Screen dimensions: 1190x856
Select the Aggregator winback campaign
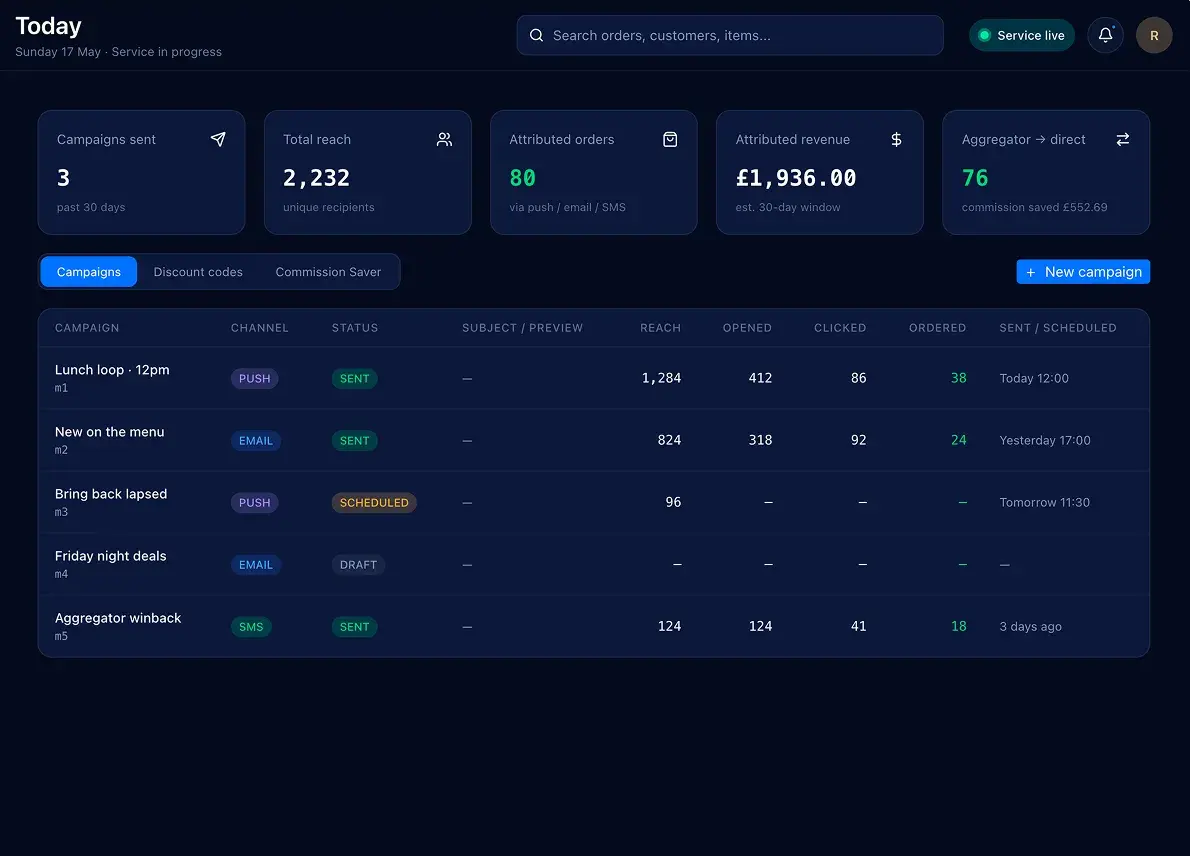click(x=593, y=626)
